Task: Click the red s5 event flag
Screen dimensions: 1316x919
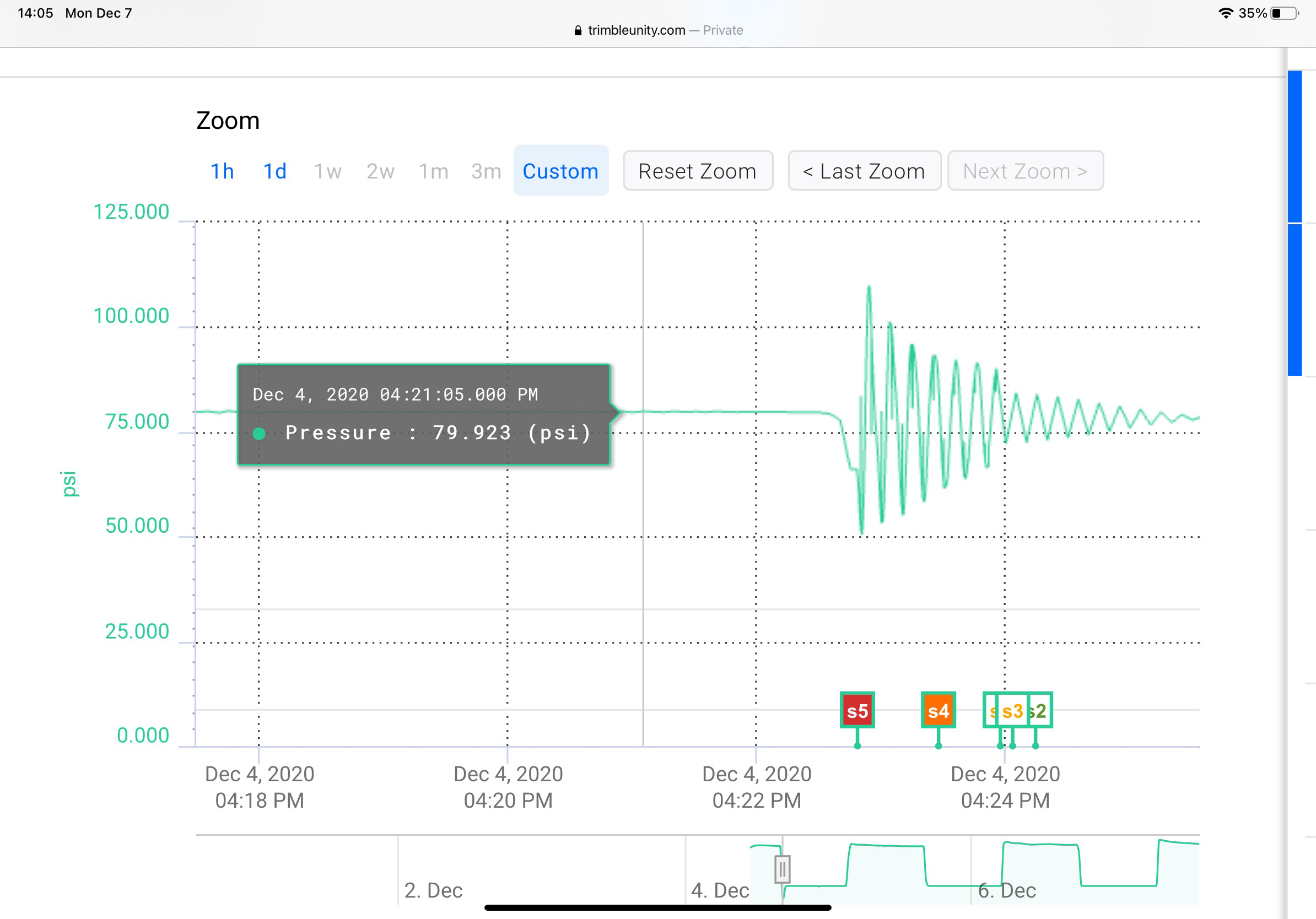Action: pos(857,710)
